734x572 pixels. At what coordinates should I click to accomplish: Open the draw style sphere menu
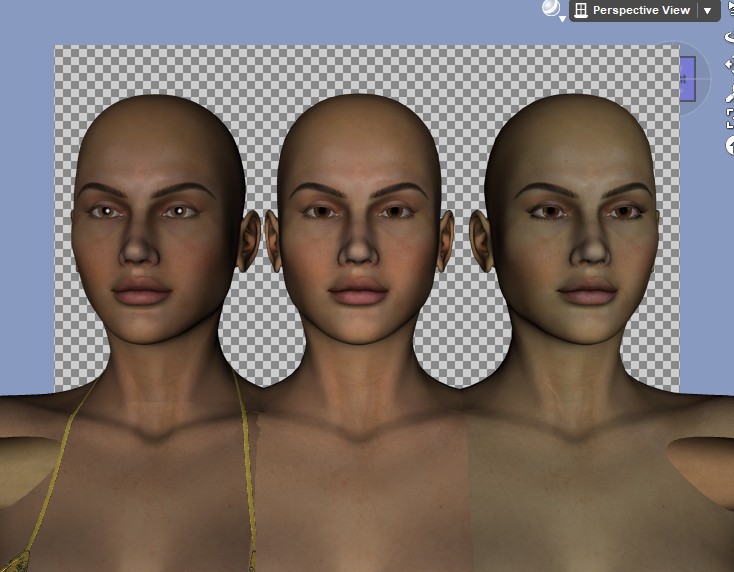551,8
